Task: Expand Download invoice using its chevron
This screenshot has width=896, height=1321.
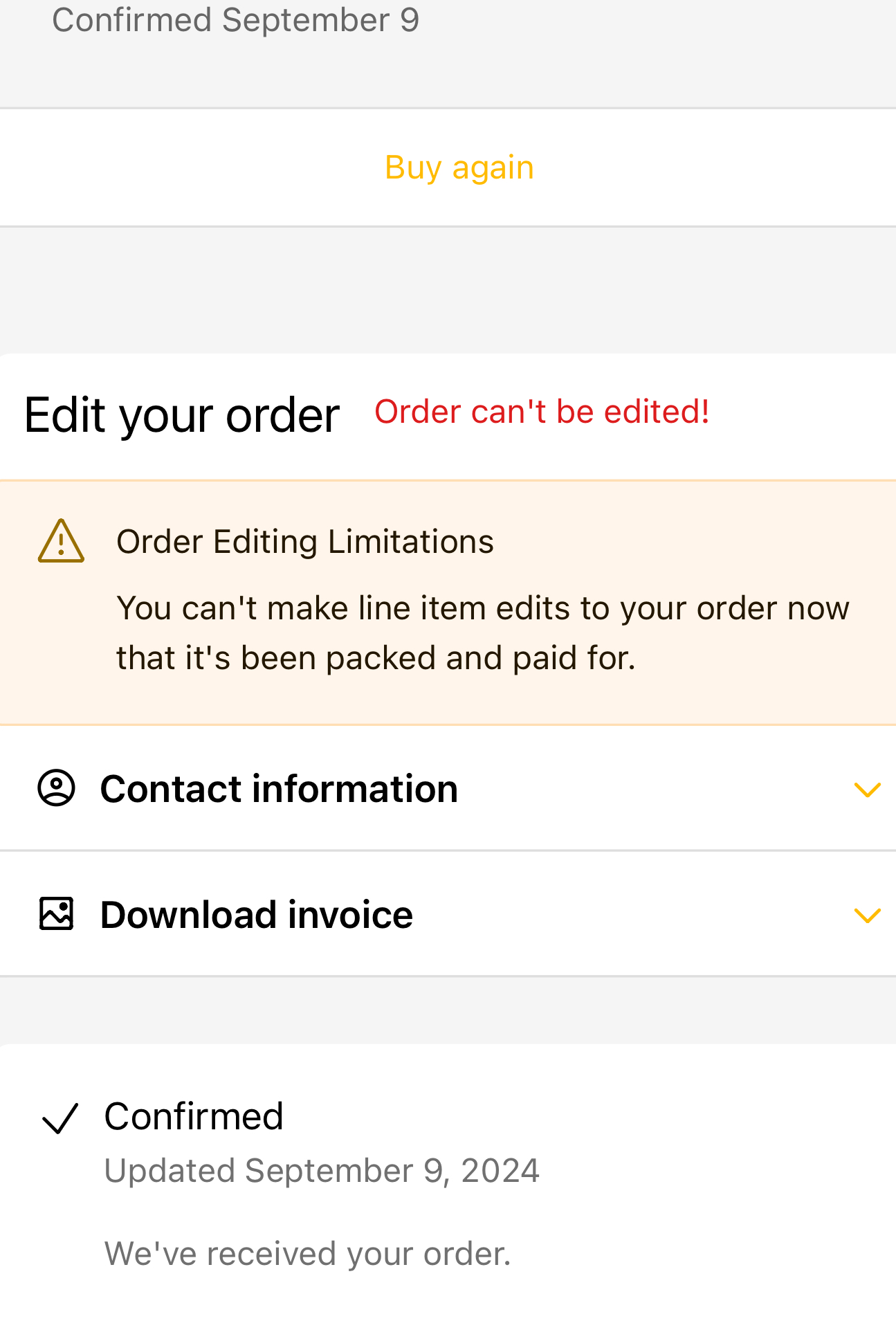Action: [867, 915]
